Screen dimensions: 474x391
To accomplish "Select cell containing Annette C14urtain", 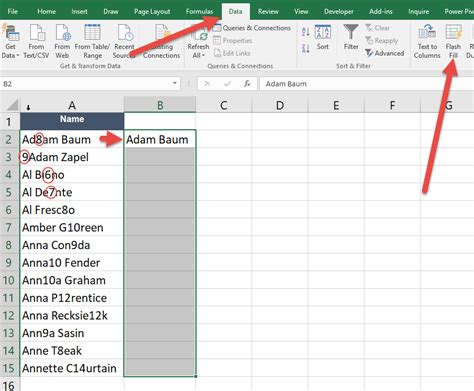I will pos(72,368).
